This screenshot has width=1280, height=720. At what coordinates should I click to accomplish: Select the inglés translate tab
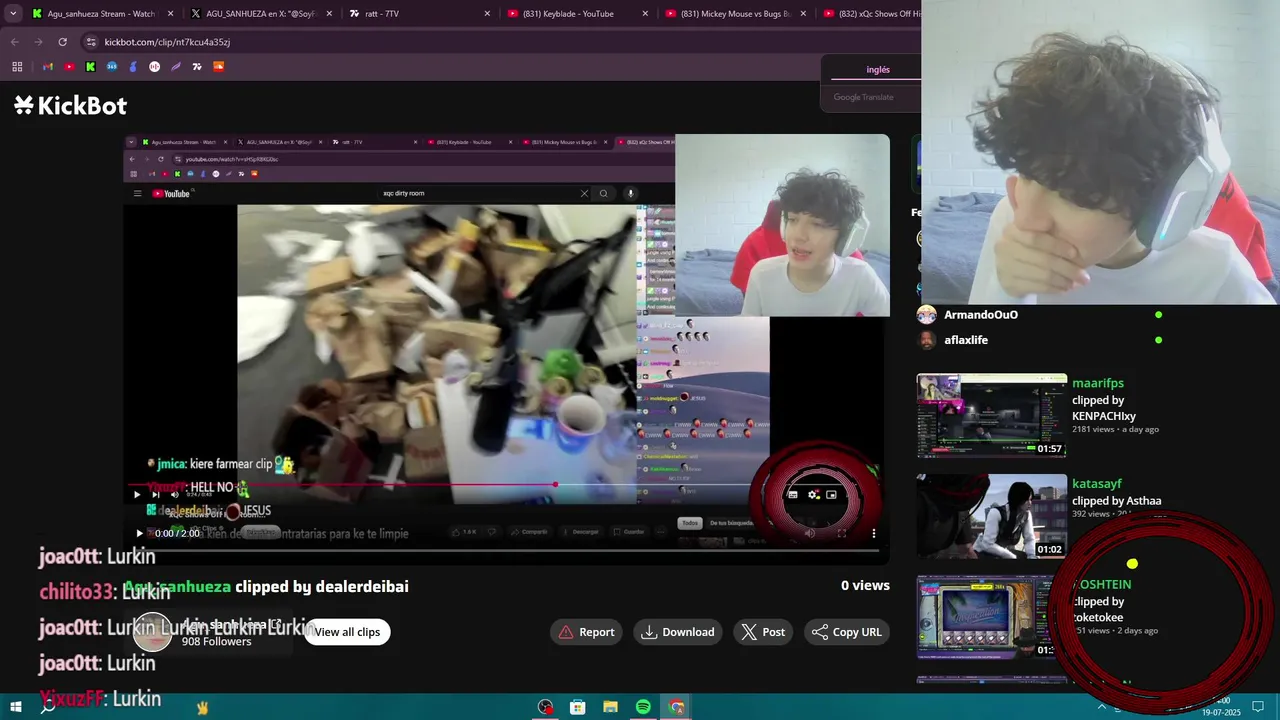(878, 70)
